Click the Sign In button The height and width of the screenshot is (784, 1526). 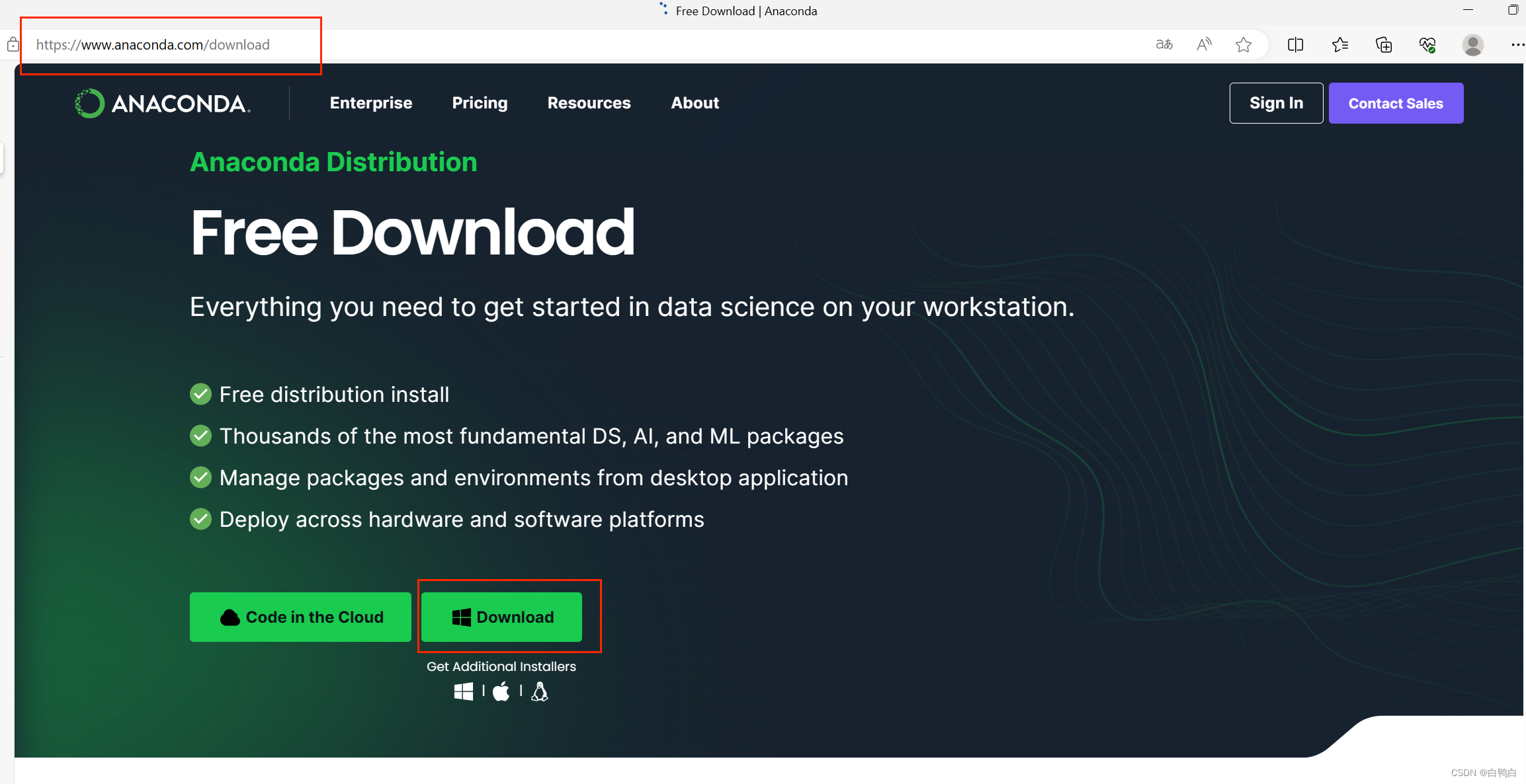tap(1277, 103)
